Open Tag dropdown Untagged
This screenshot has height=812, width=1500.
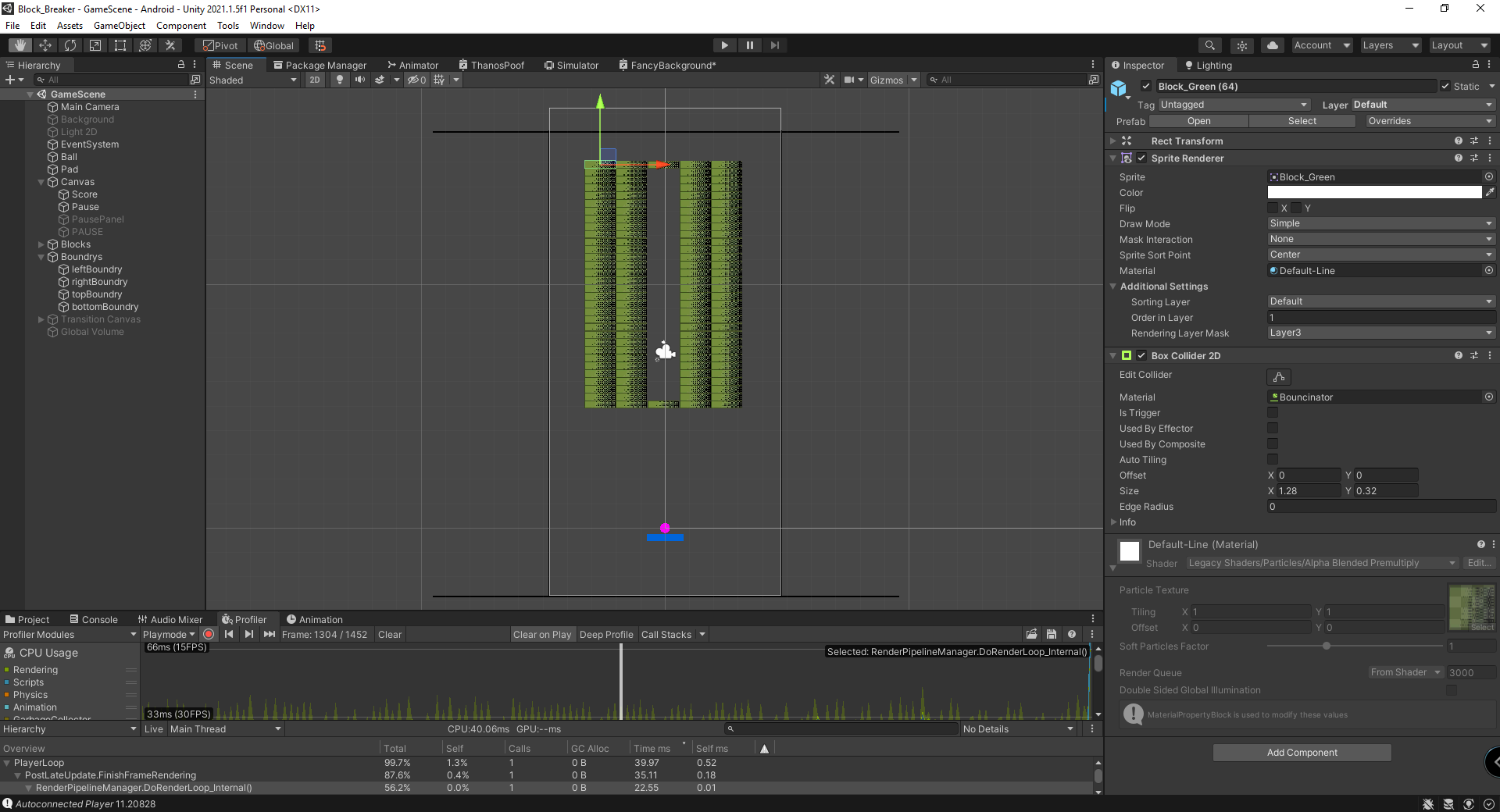1234,105
